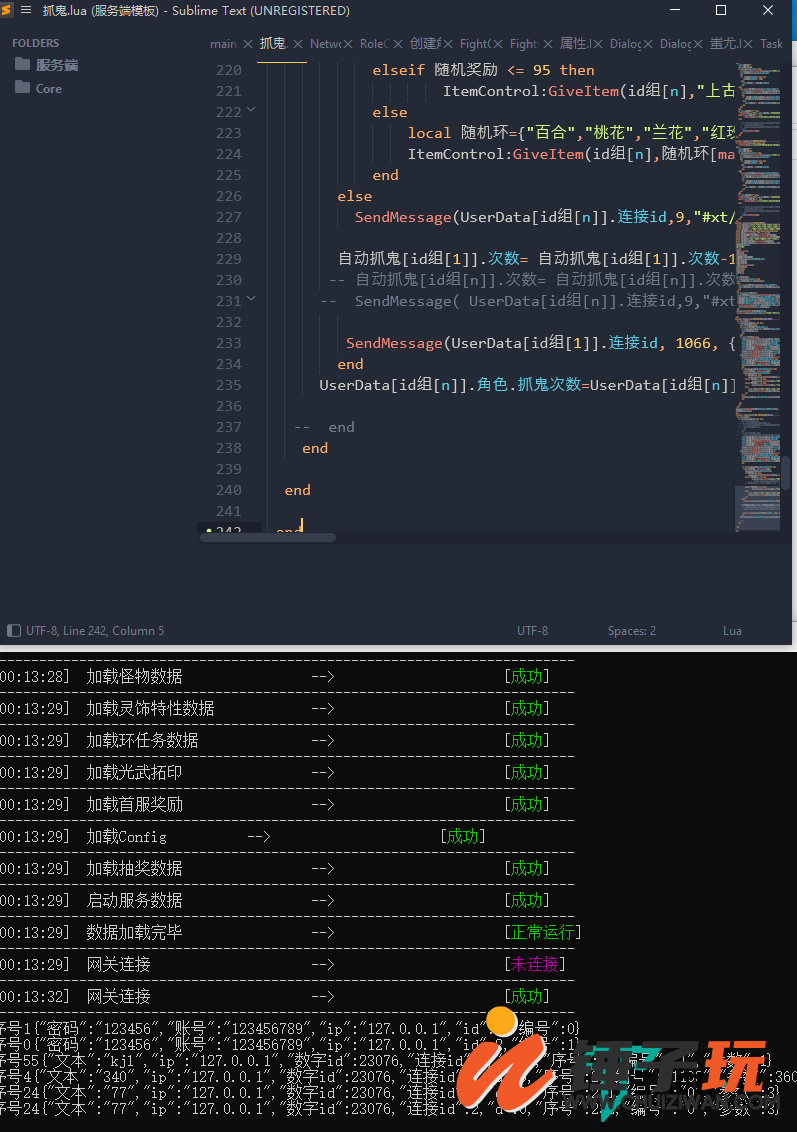Open the UTF-8 encoding selector
Screen dimensions: 797x1132
[532, 630]
